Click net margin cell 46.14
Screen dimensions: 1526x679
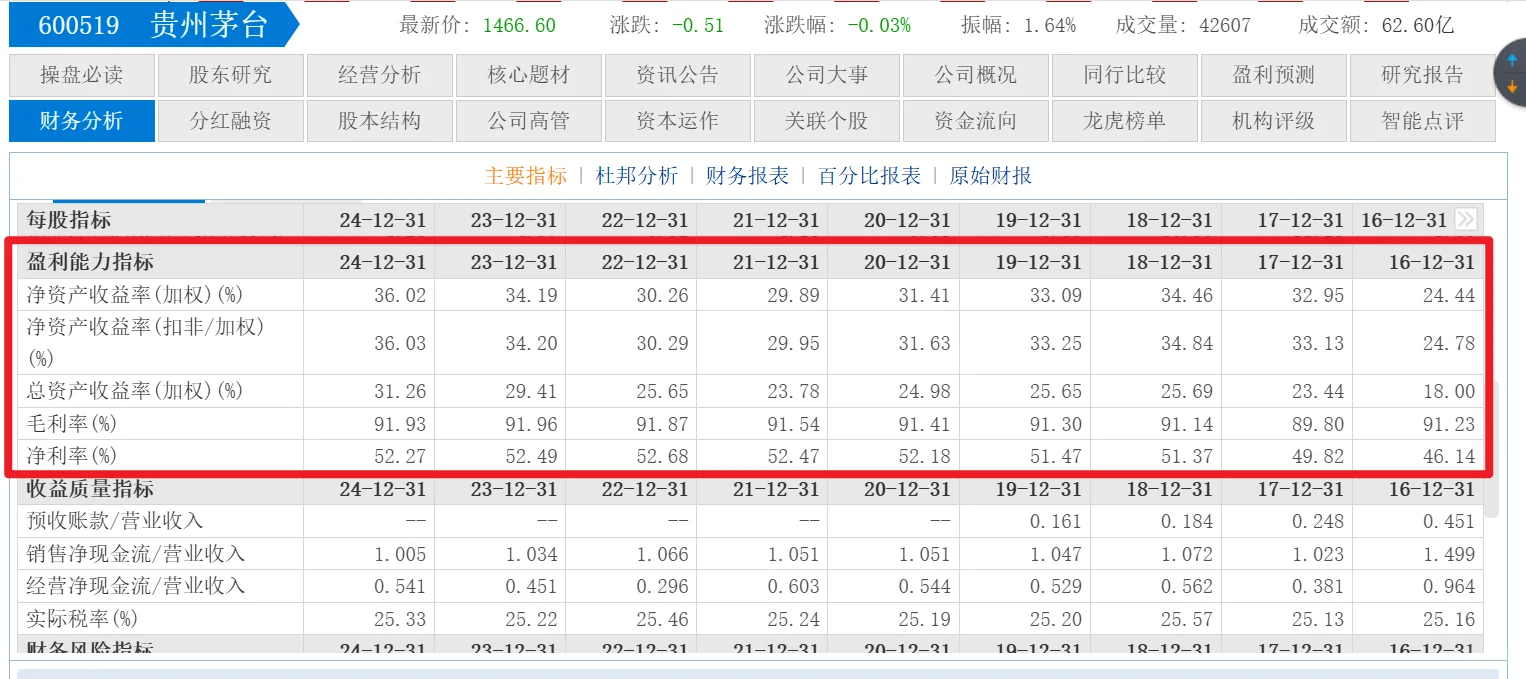point(1449,456)
